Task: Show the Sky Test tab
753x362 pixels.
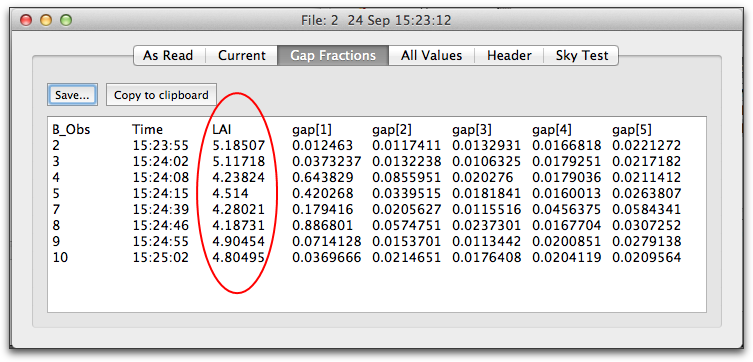Action: pos(582,56)
